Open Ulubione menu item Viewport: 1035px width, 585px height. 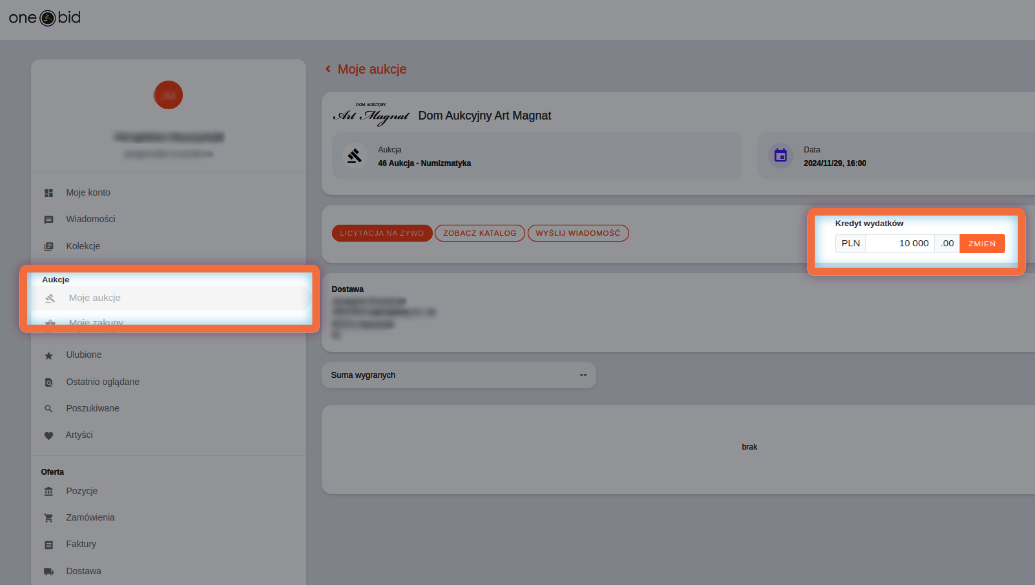(84, 355)
